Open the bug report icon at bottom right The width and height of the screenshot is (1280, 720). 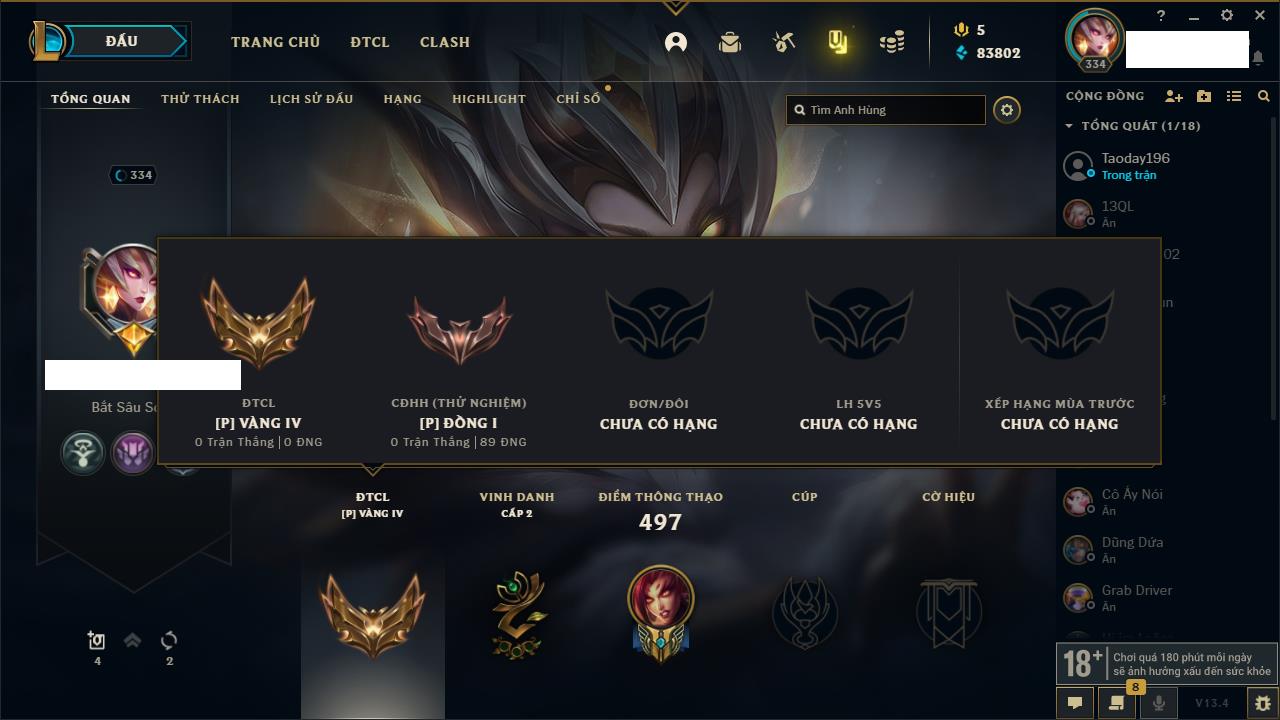1262,703
